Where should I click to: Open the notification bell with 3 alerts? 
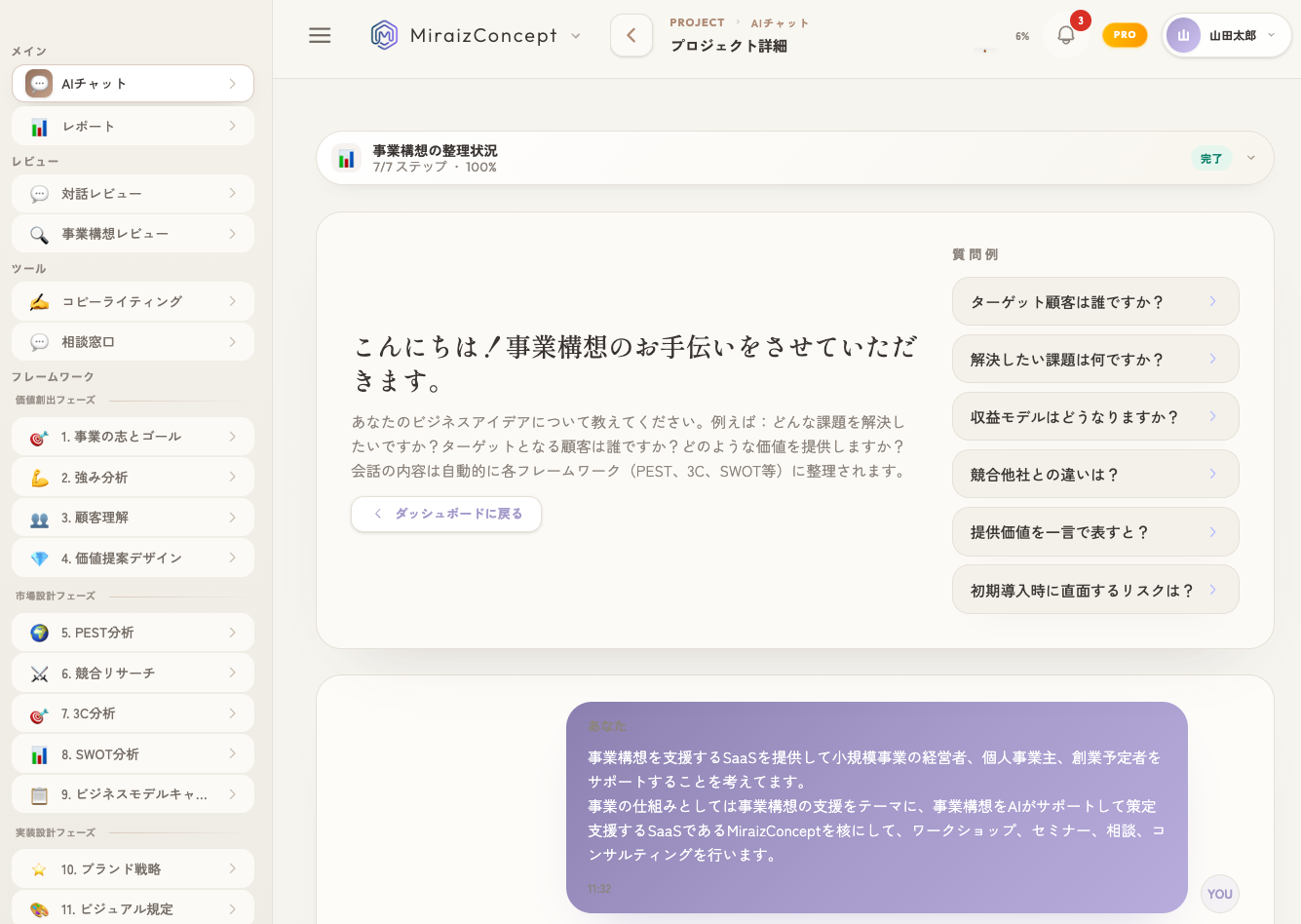click(x=1065, y=33)
